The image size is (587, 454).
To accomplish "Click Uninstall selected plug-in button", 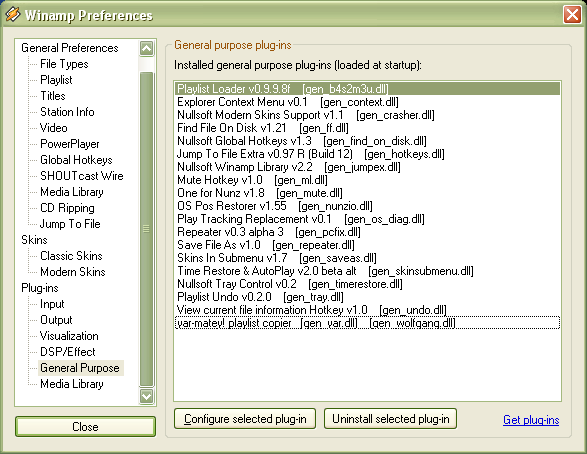I will coord(390,419).
